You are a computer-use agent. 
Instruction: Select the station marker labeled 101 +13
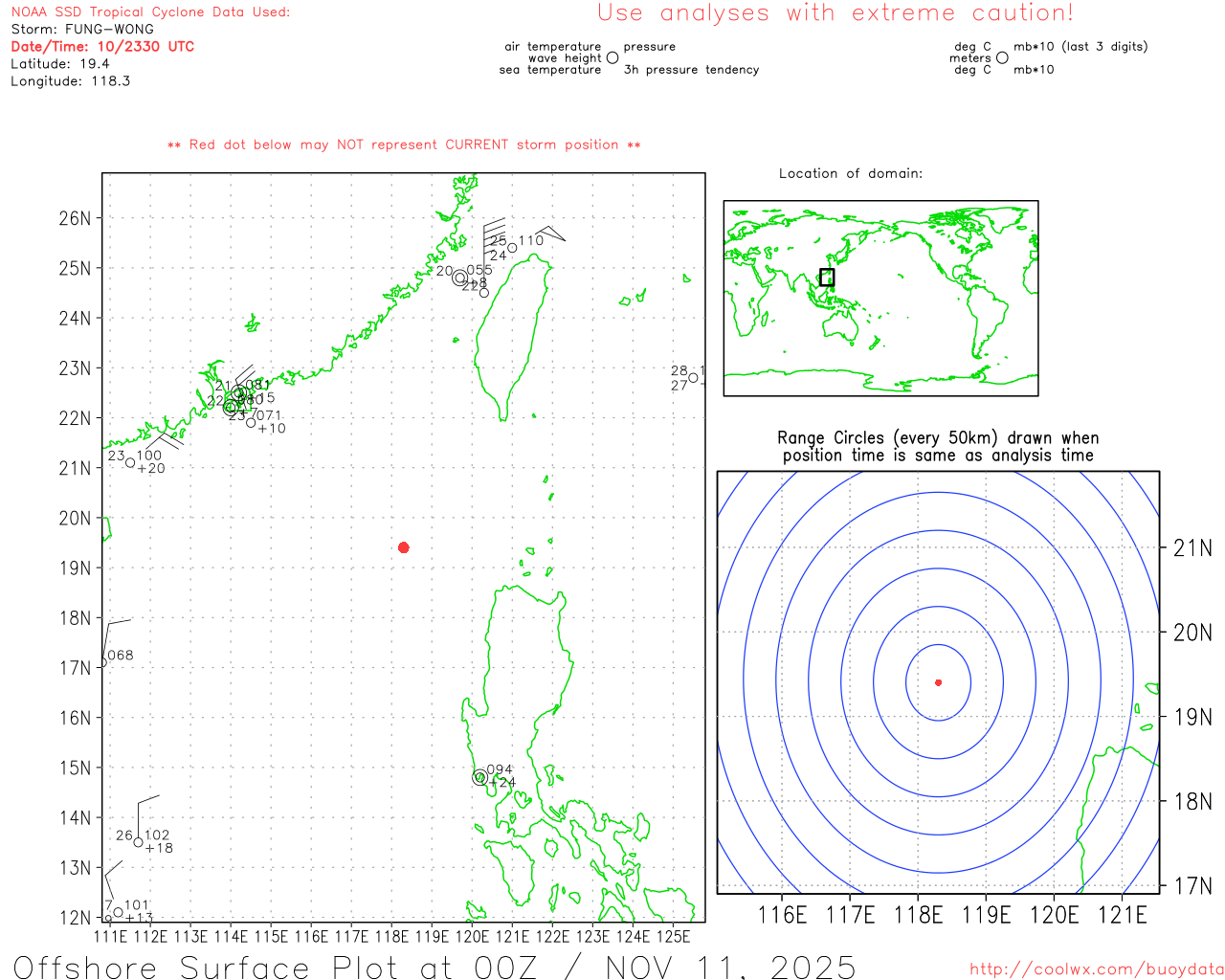pos(118,913)
